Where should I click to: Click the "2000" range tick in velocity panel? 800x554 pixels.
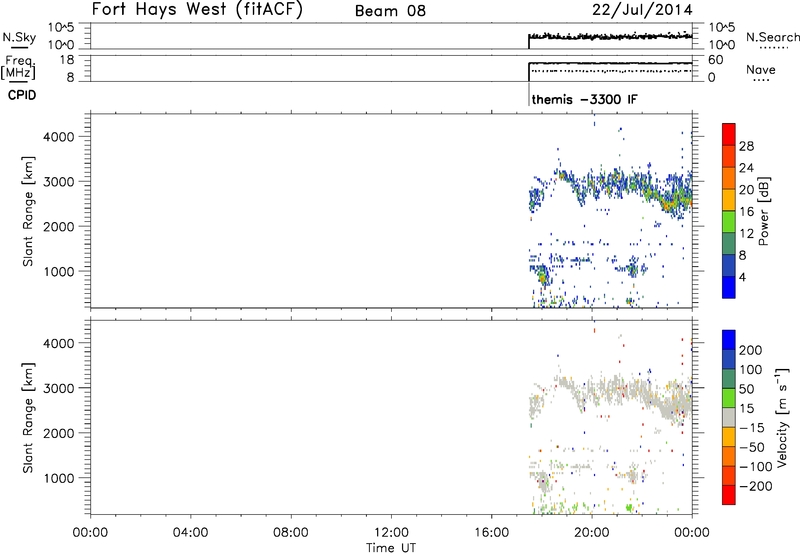pos(58,433)
